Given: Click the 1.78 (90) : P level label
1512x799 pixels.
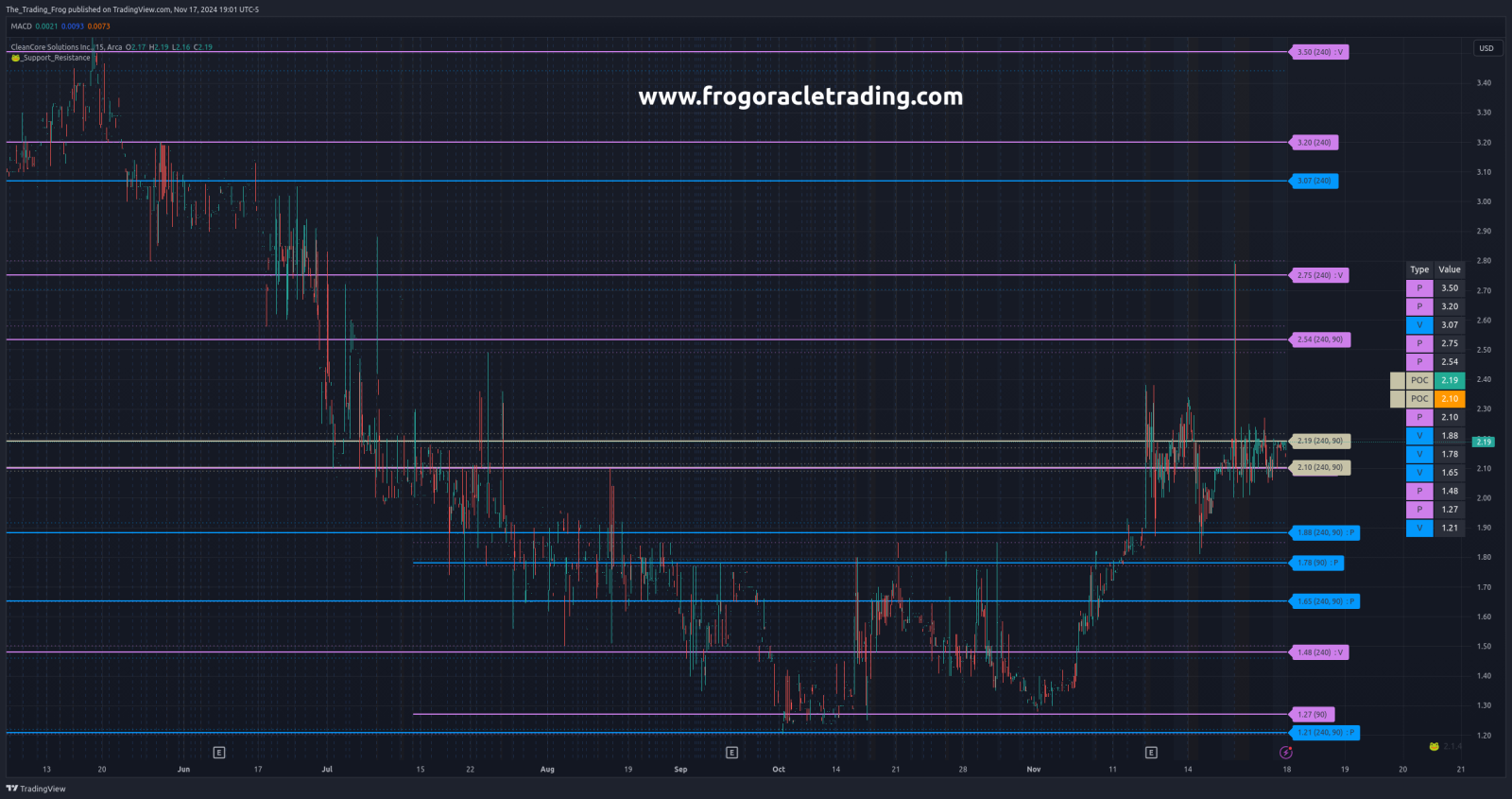Looking at the screenshot, I should (1317, 563).
